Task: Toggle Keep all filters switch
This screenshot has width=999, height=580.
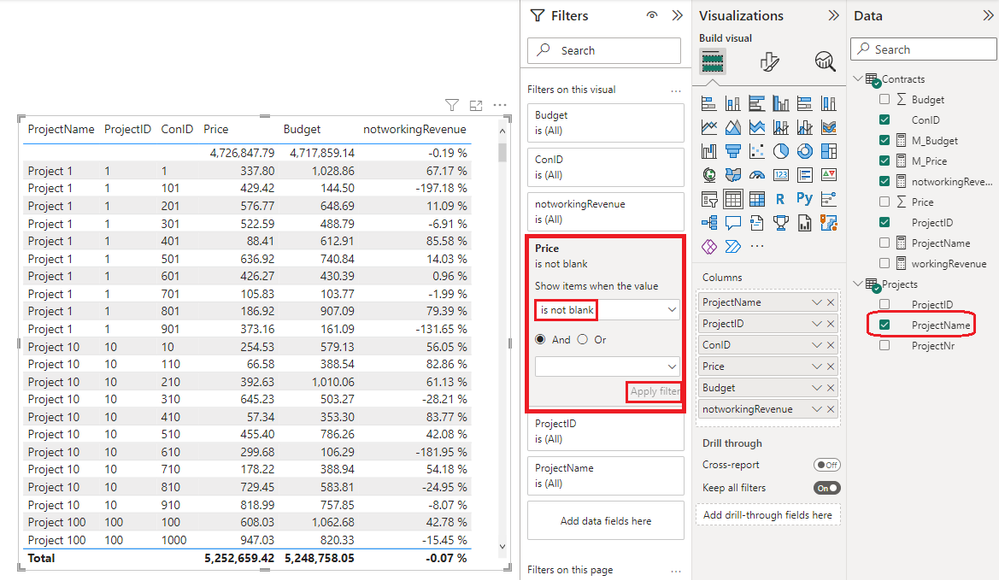Action: coord(827,488)
